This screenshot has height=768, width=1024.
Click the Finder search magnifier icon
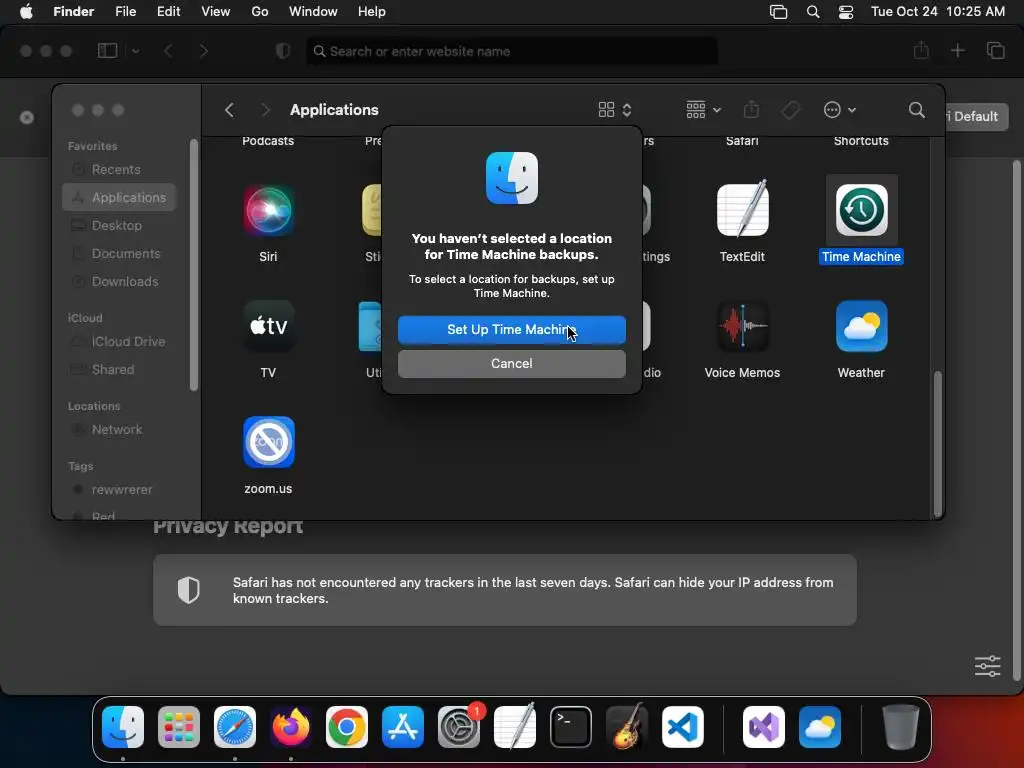pos(917,110)
